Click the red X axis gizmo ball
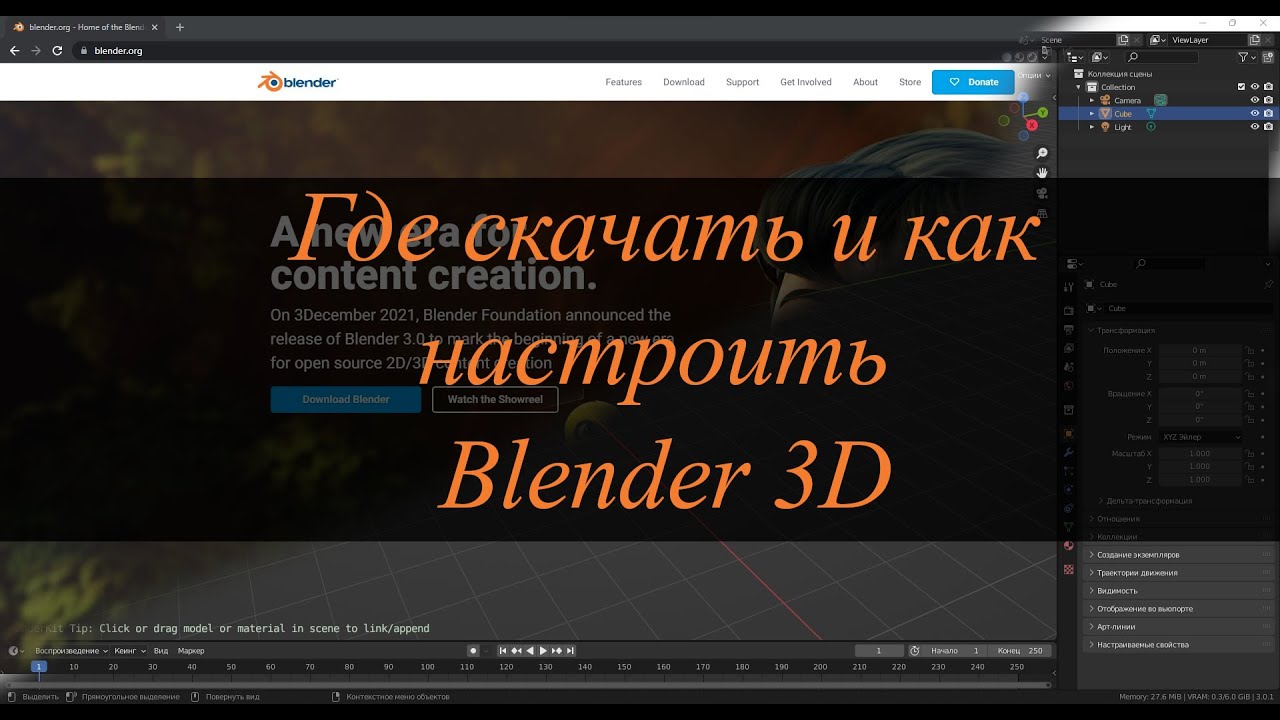The height and width of the screenshot is (720, 1280). coord(1032,125)
